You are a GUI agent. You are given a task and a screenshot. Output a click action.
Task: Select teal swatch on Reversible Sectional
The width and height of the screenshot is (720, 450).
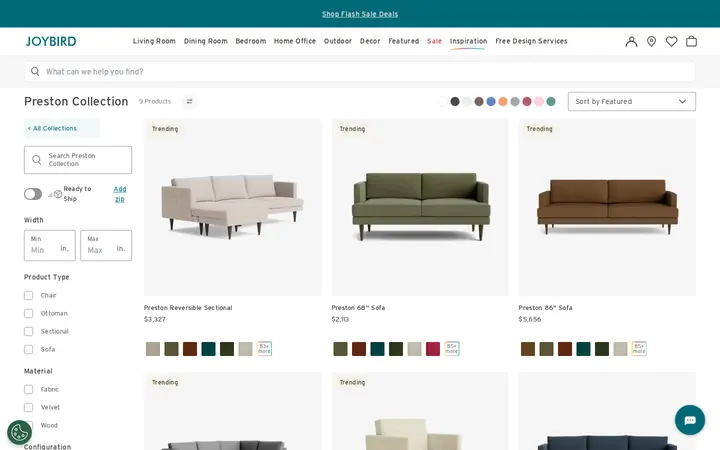[208, 349]
